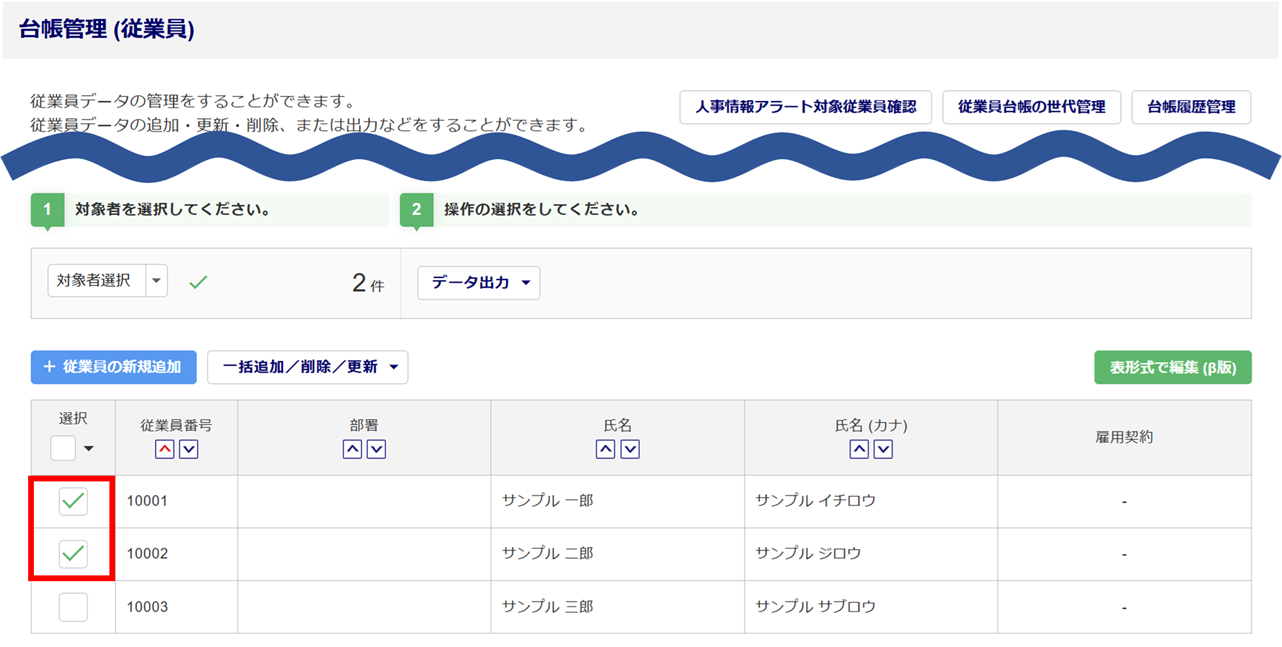The height and width of the screenshot is (647, 1282).
Task: Sort employee number ascending arrow
Action: pos(165,450)
